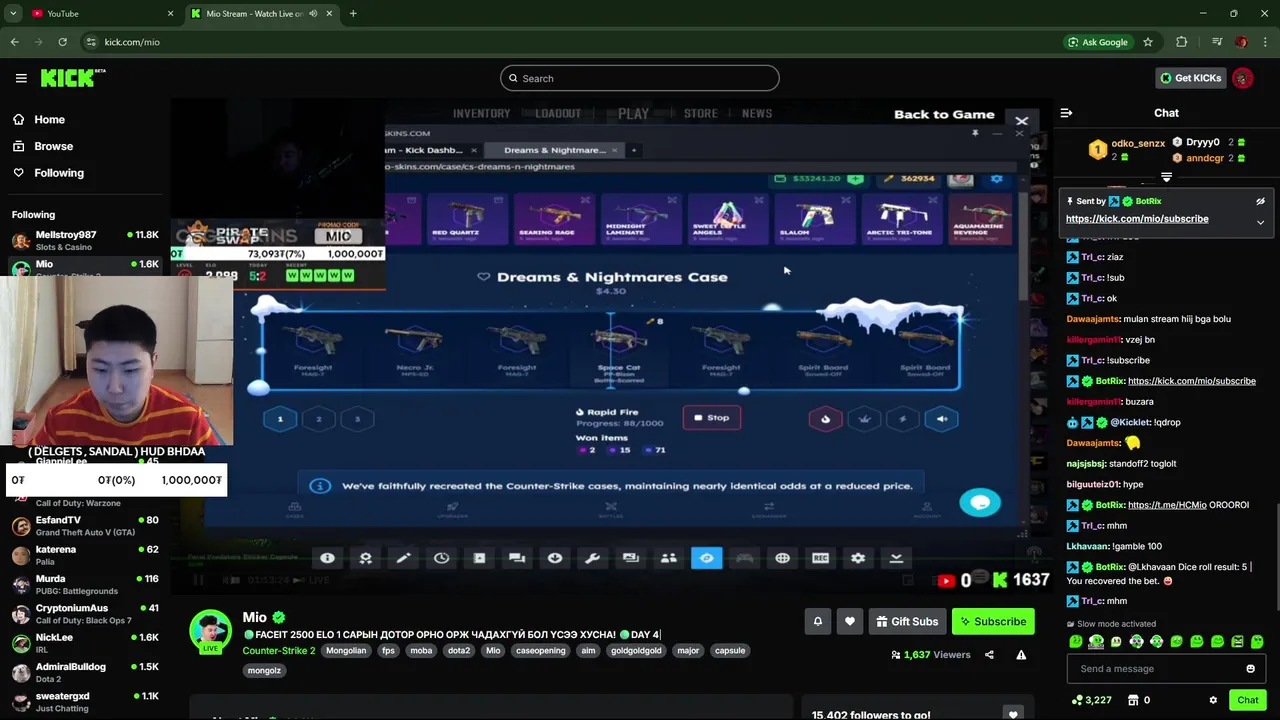Click the KICK logo
The width and height of the screenshot is (1280, 720).
pos(73,78)
